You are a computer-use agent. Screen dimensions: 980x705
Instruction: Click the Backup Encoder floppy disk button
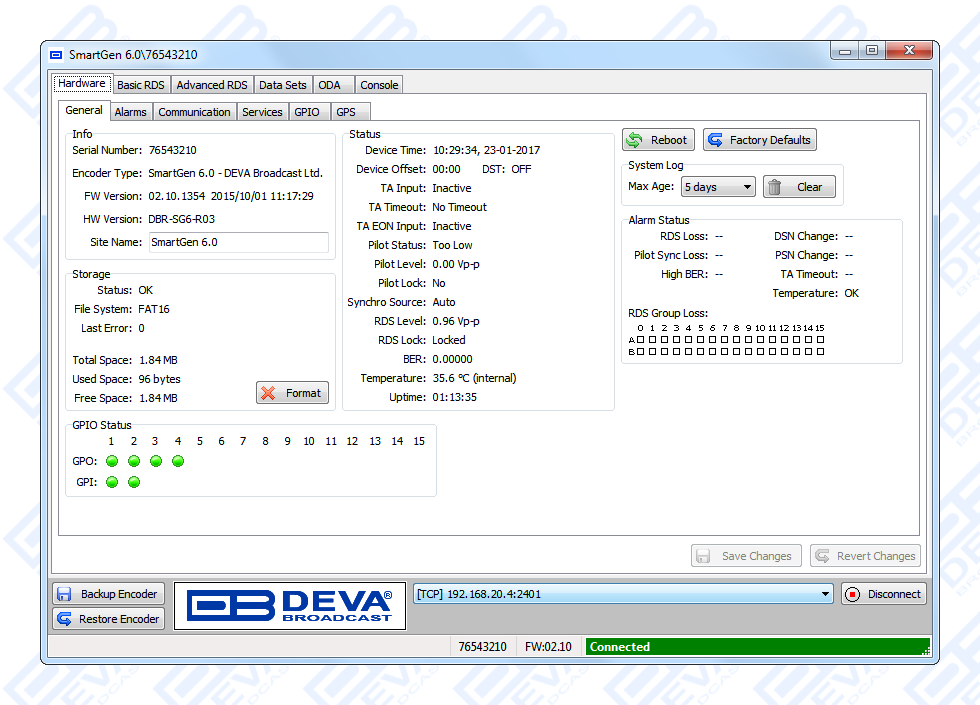tap(108, 594)
